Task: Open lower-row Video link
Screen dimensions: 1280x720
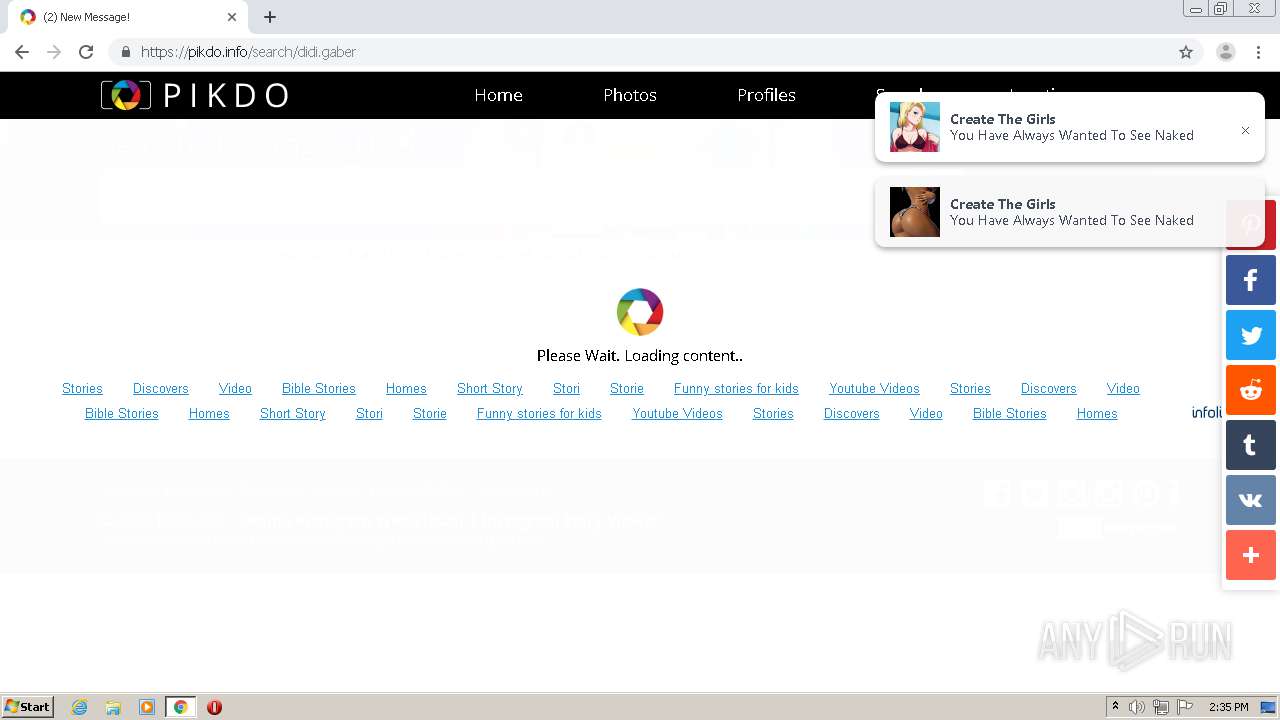Action: (x=926, y=413)
